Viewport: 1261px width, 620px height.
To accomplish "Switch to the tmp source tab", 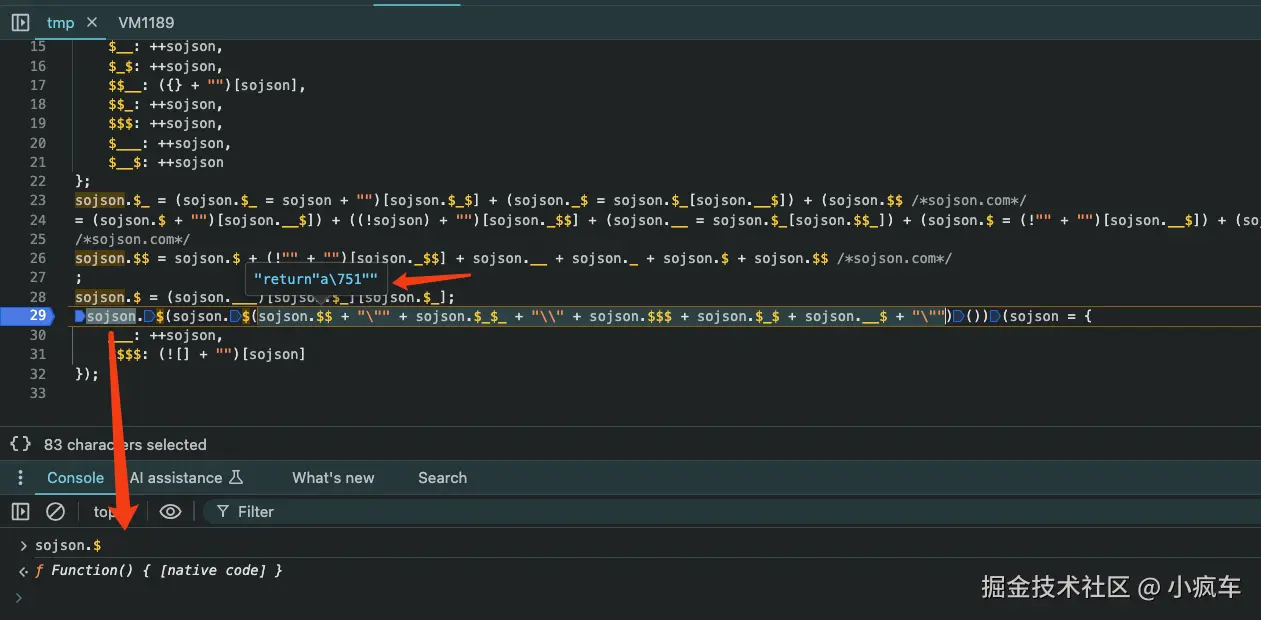I will (60, 22).
